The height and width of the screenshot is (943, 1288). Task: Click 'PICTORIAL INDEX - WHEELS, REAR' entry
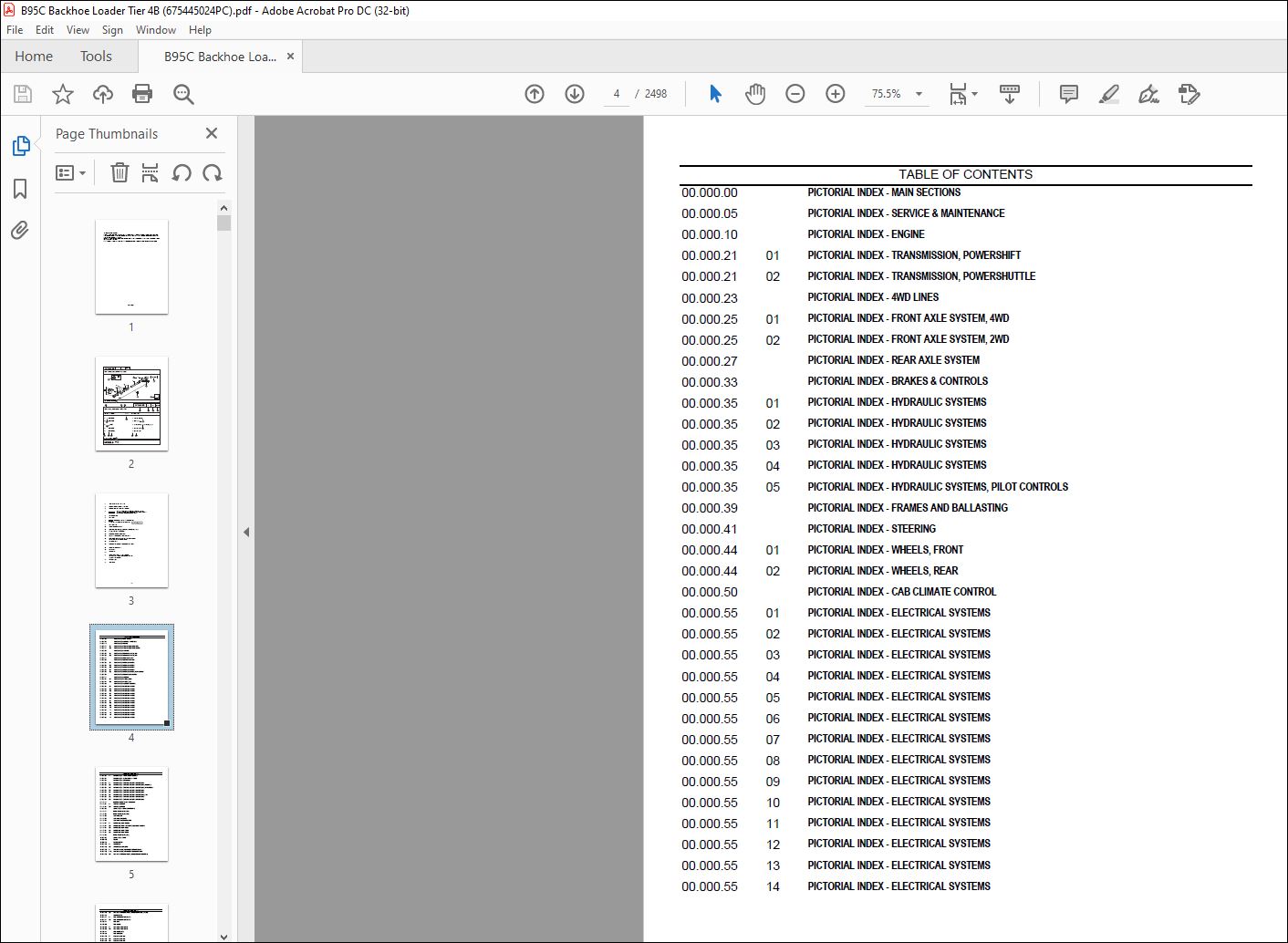coord(882,571)
